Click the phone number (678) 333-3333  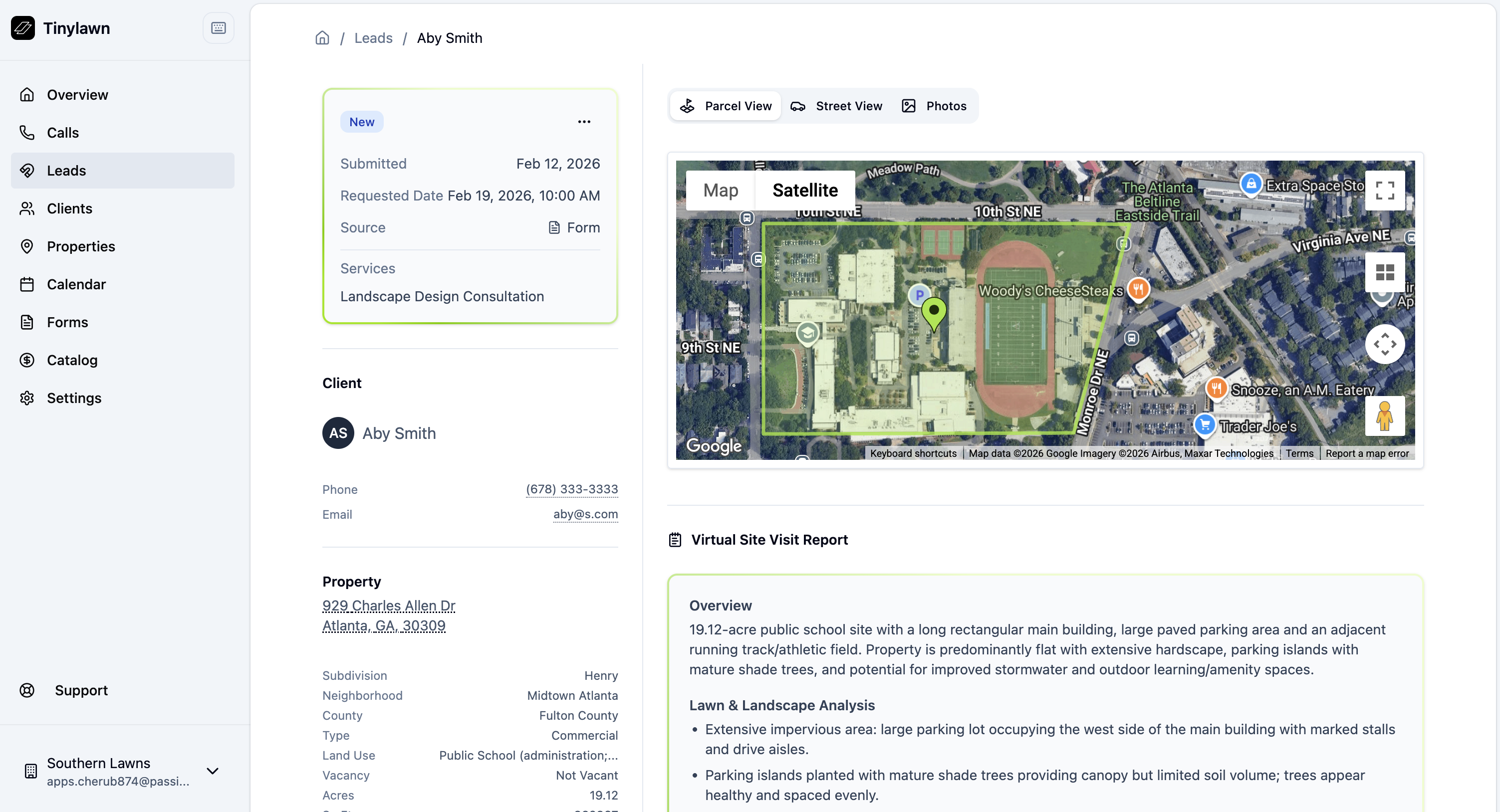tap(571, 489)
